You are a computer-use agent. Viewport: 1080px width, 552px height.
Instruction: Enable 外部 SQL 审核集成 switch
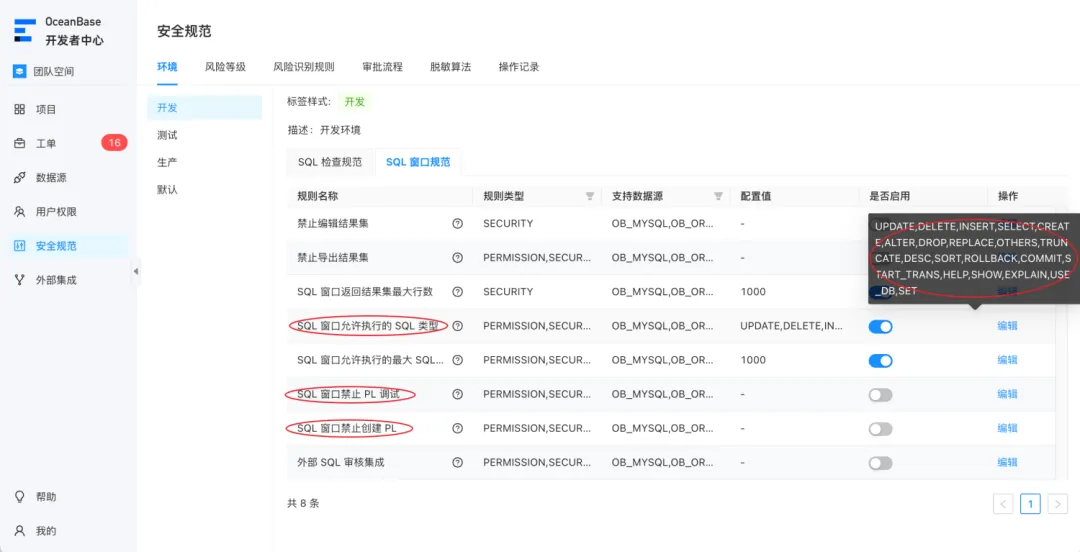880,463
